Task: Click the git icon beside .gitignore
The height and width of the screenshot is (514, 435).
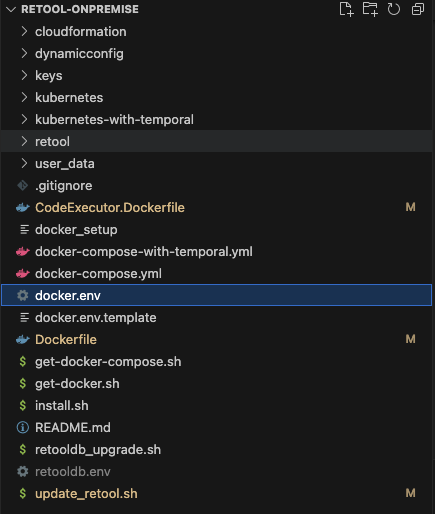Action: click(23, 186)
